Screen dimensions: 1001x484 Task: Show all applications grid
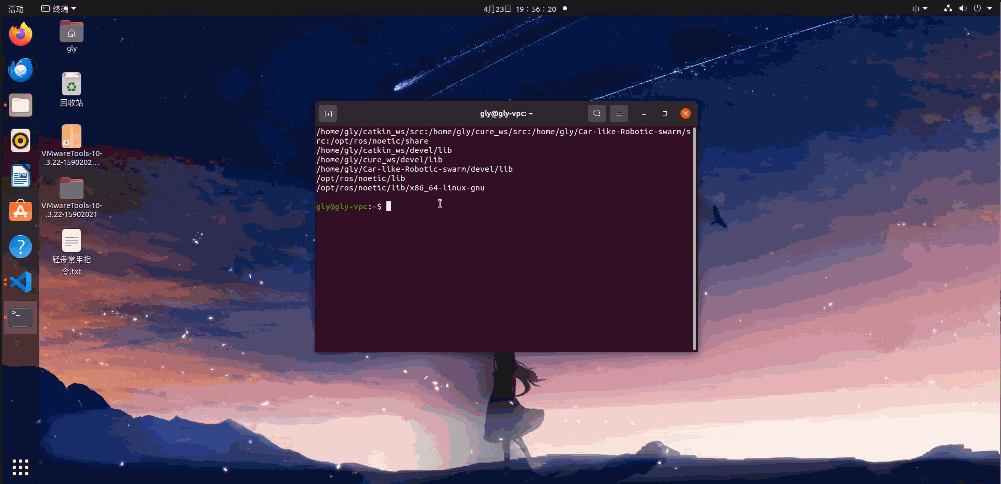20,467
